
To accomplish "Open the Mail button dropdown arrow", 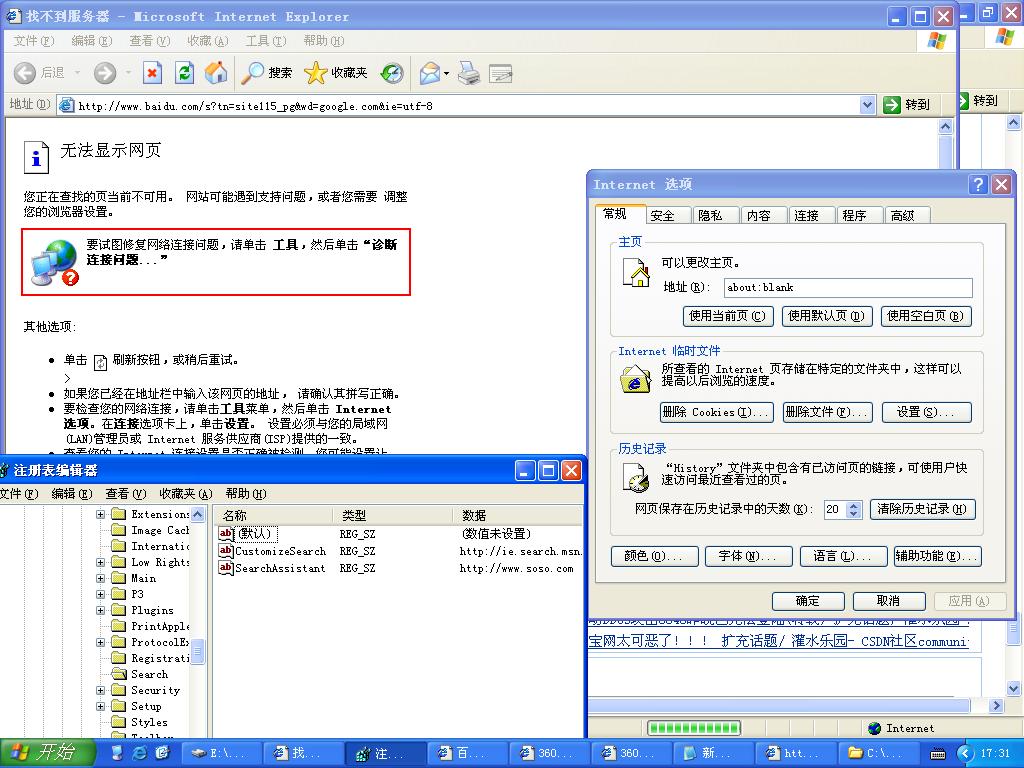I will [446, 73].
